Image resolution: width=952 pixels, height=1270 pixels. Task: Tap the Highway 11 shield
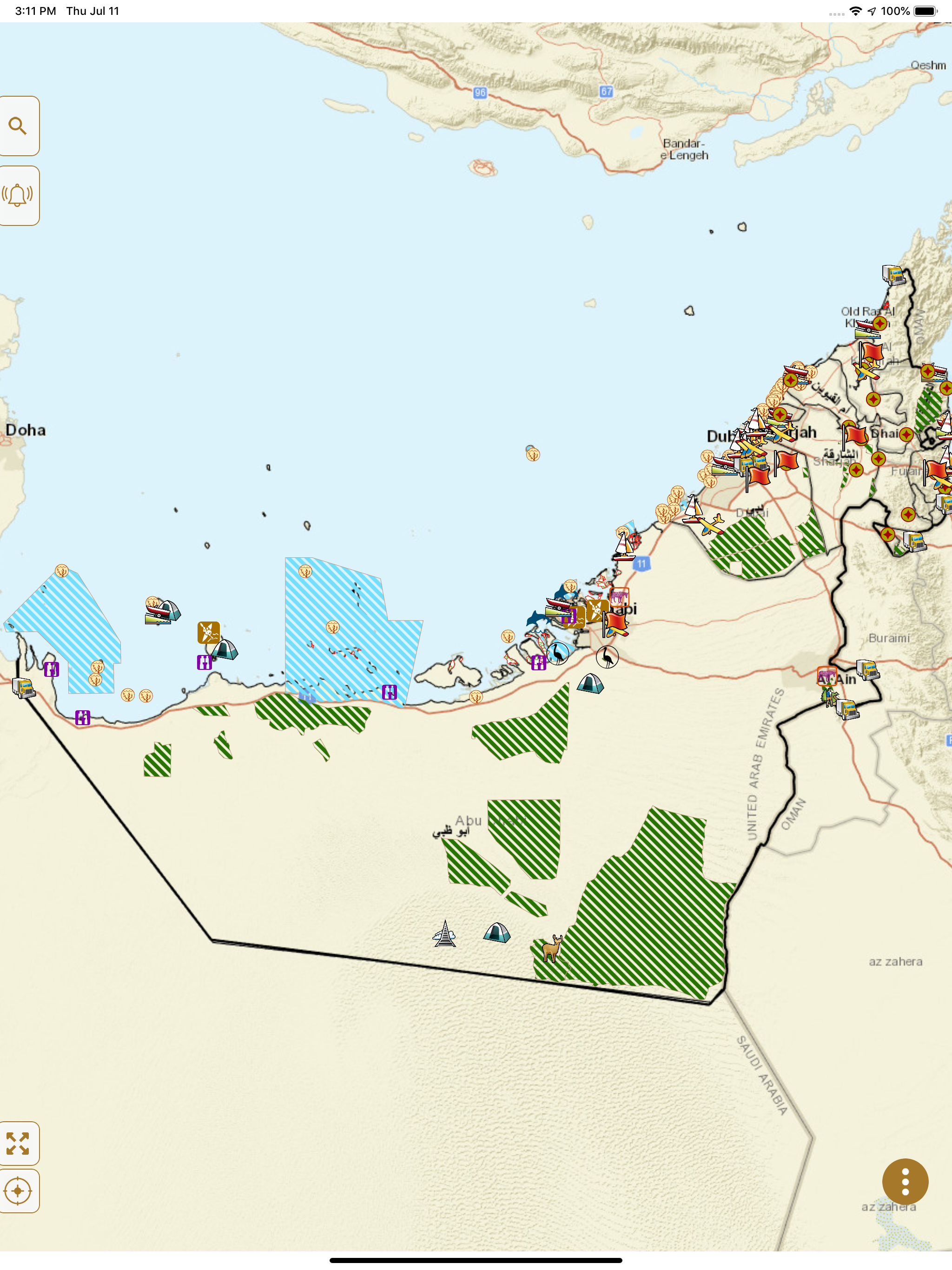click(641, 563)
